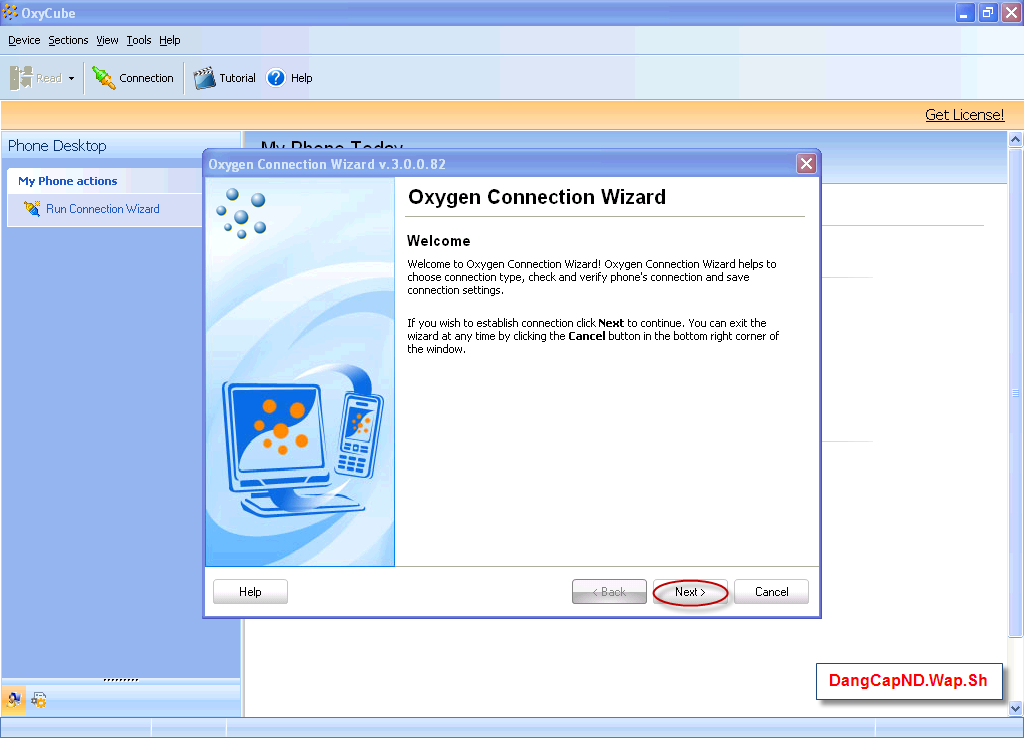Screen dimensions: 1024x738
Task: Click the settings gear icon at bottom left
Action: pos(39,700)
